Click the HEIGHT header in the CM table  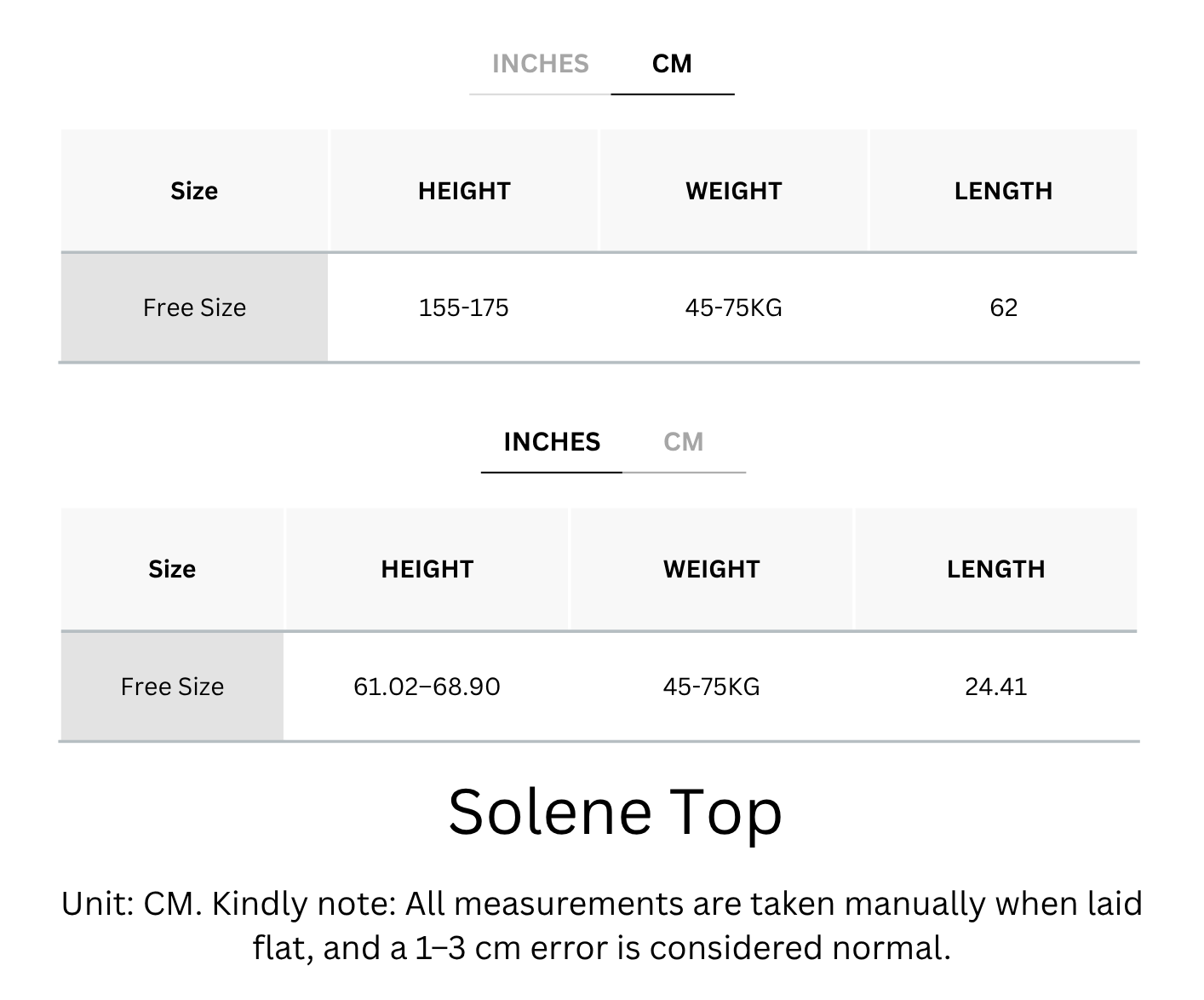464,191
